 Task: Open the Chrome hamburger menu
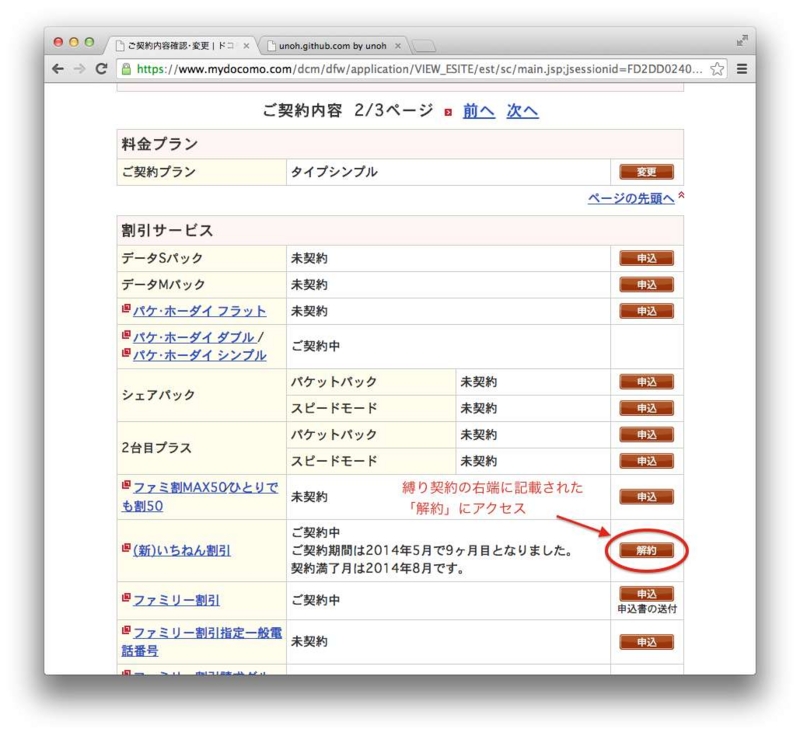(742, 69)
